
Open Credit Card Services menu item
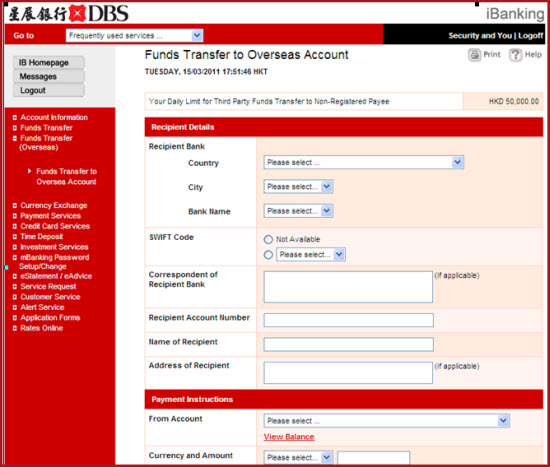[x=55, y=226]
